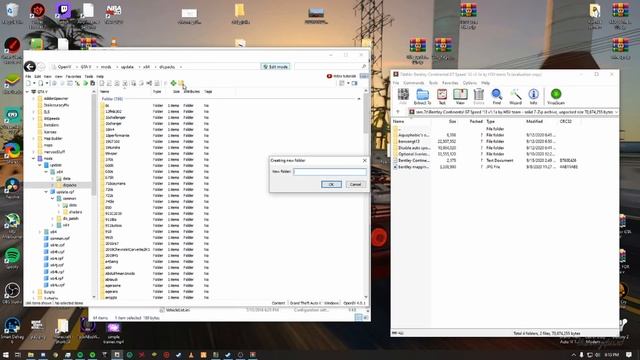Click the taskbar volume speaker icon
The width and height of the screenshot is (640, 360).
click(598, 355)
